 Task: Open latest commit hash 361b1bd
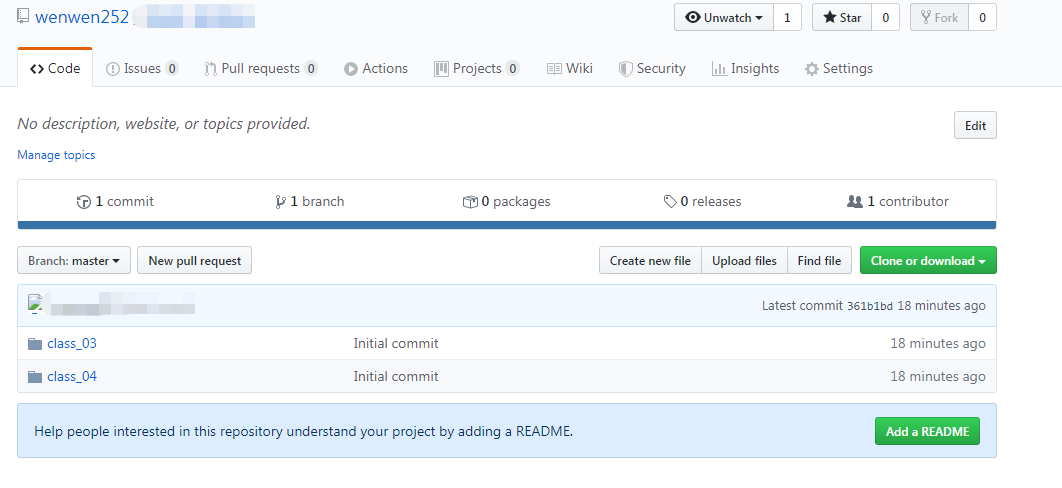tap(870, 306)
